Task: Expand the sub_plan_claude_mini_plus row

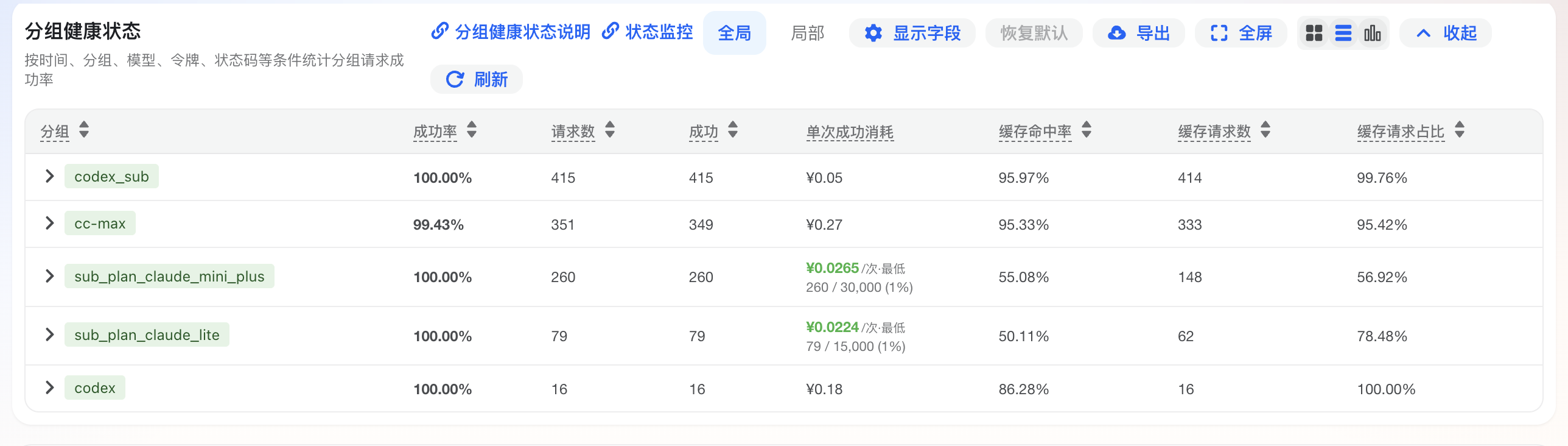Action: [x=50, y=276]
